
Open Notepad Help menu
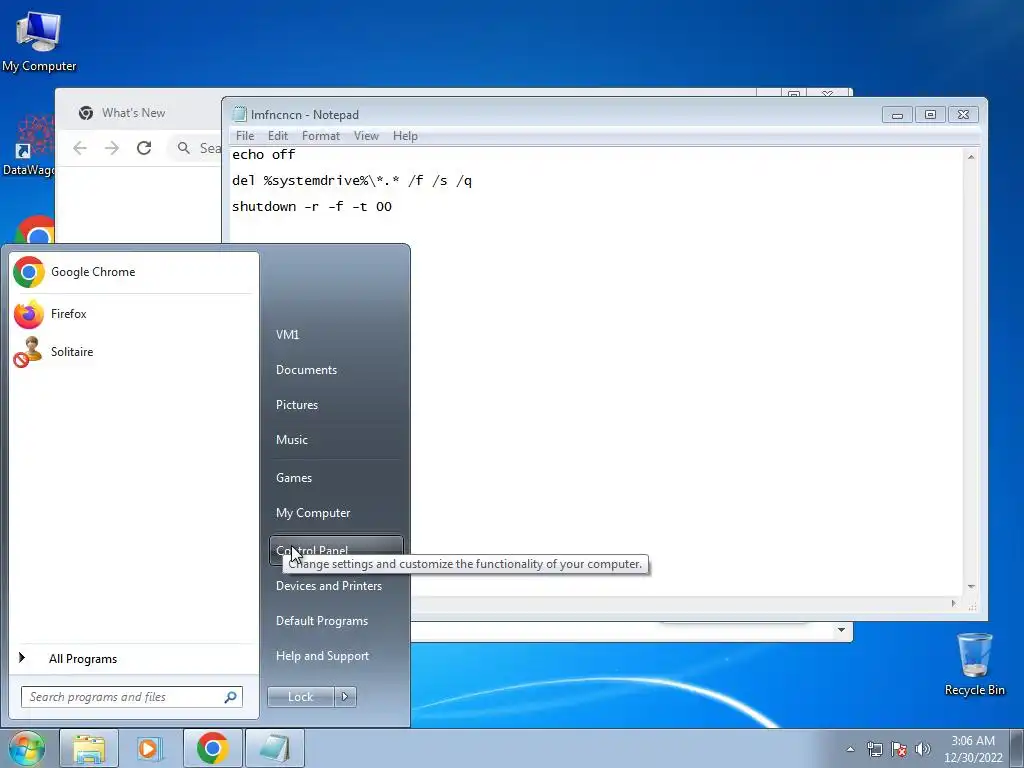[405, 136]
